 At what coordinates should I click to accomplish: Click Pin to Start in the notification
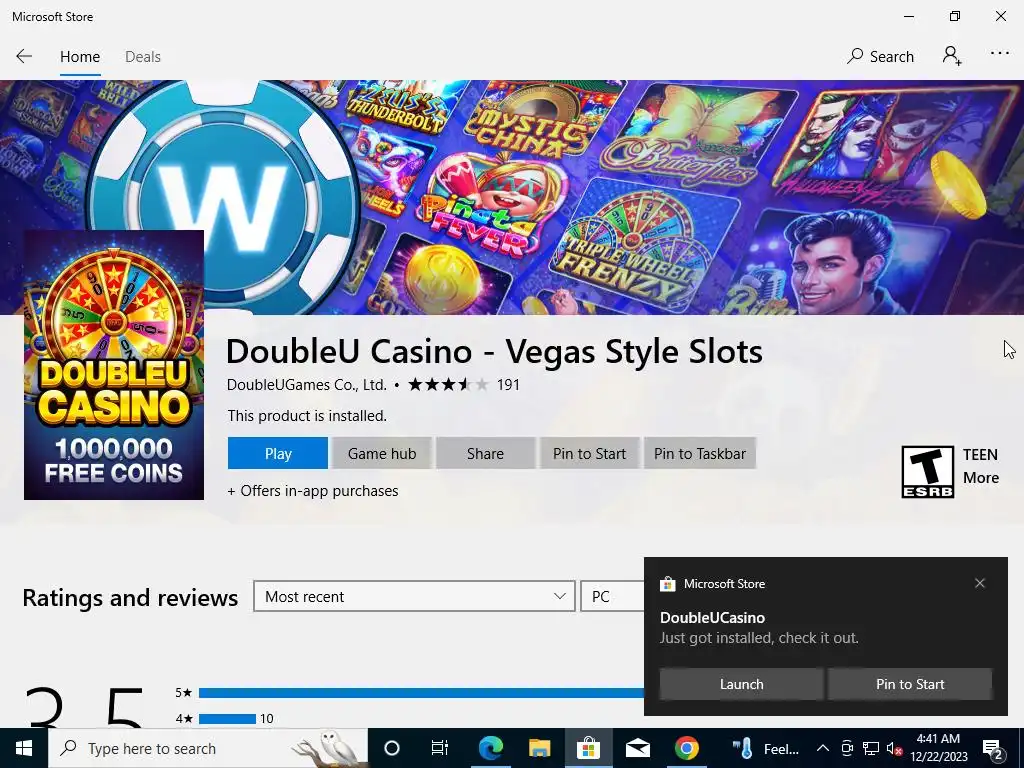[910, 684]
